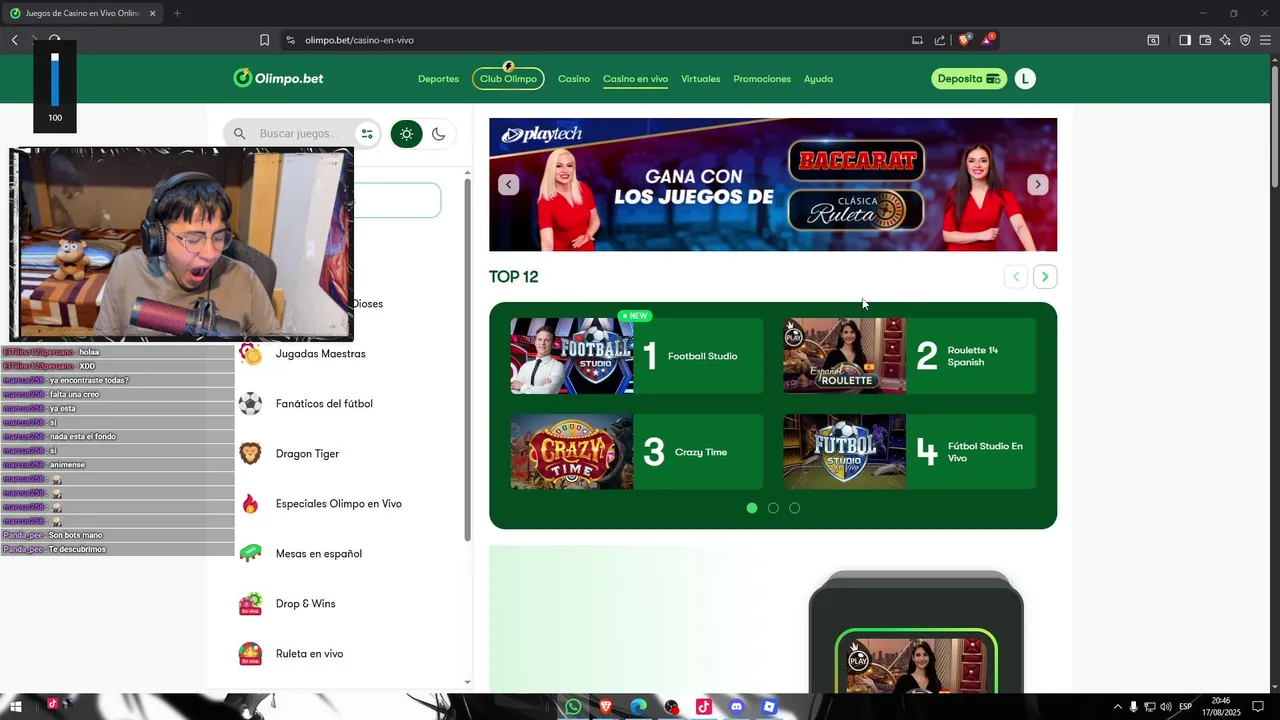Open Brave Shields icon
1280x720 pixels.
965,40
